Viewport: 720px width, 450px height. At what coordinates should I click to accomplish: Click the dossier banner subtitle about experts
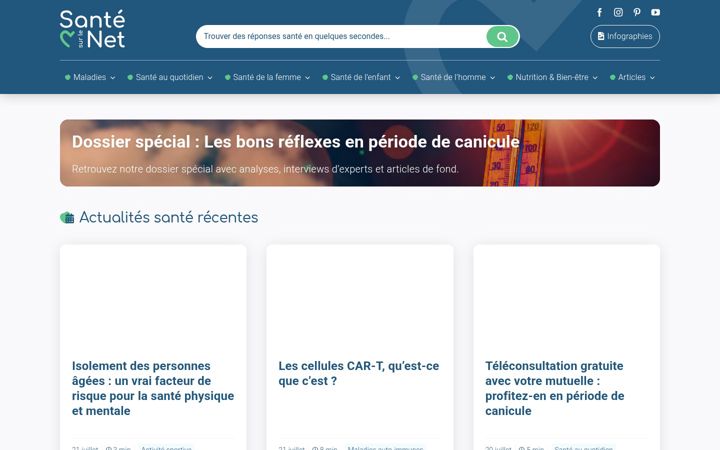(265, 169)
